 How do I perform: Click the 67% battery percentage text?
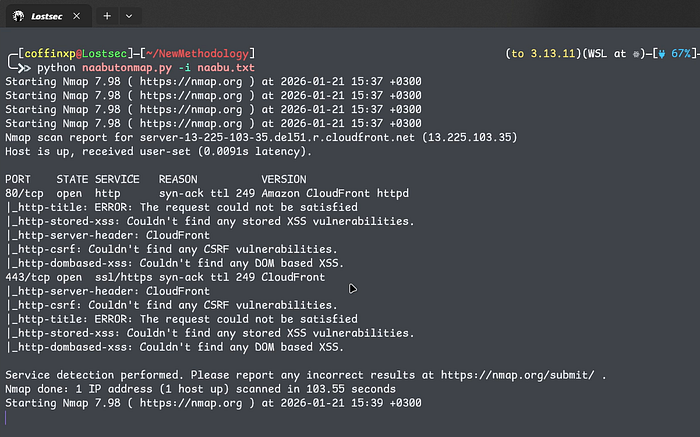point(680,53)
